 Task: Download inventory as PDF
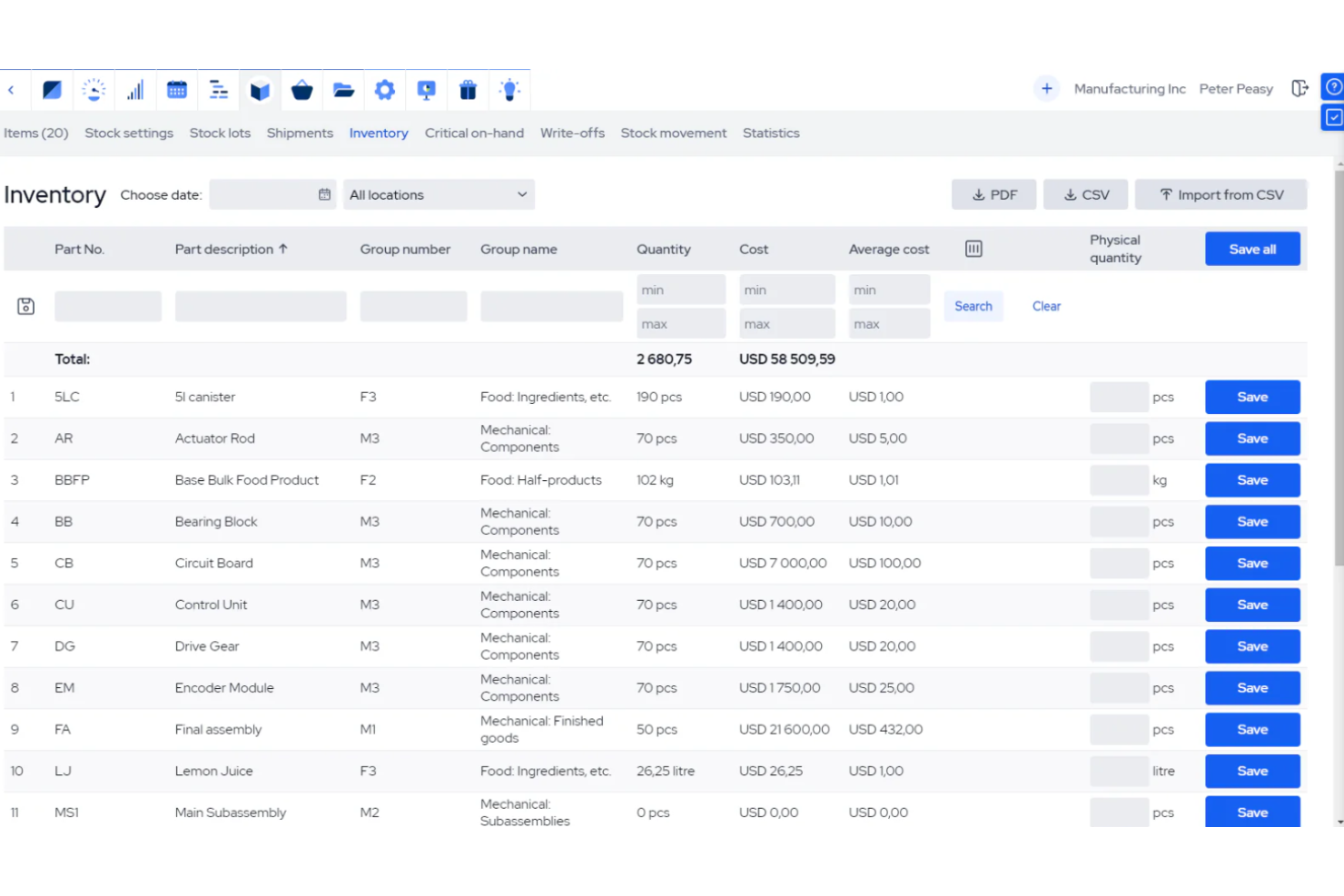coord(993,194)
